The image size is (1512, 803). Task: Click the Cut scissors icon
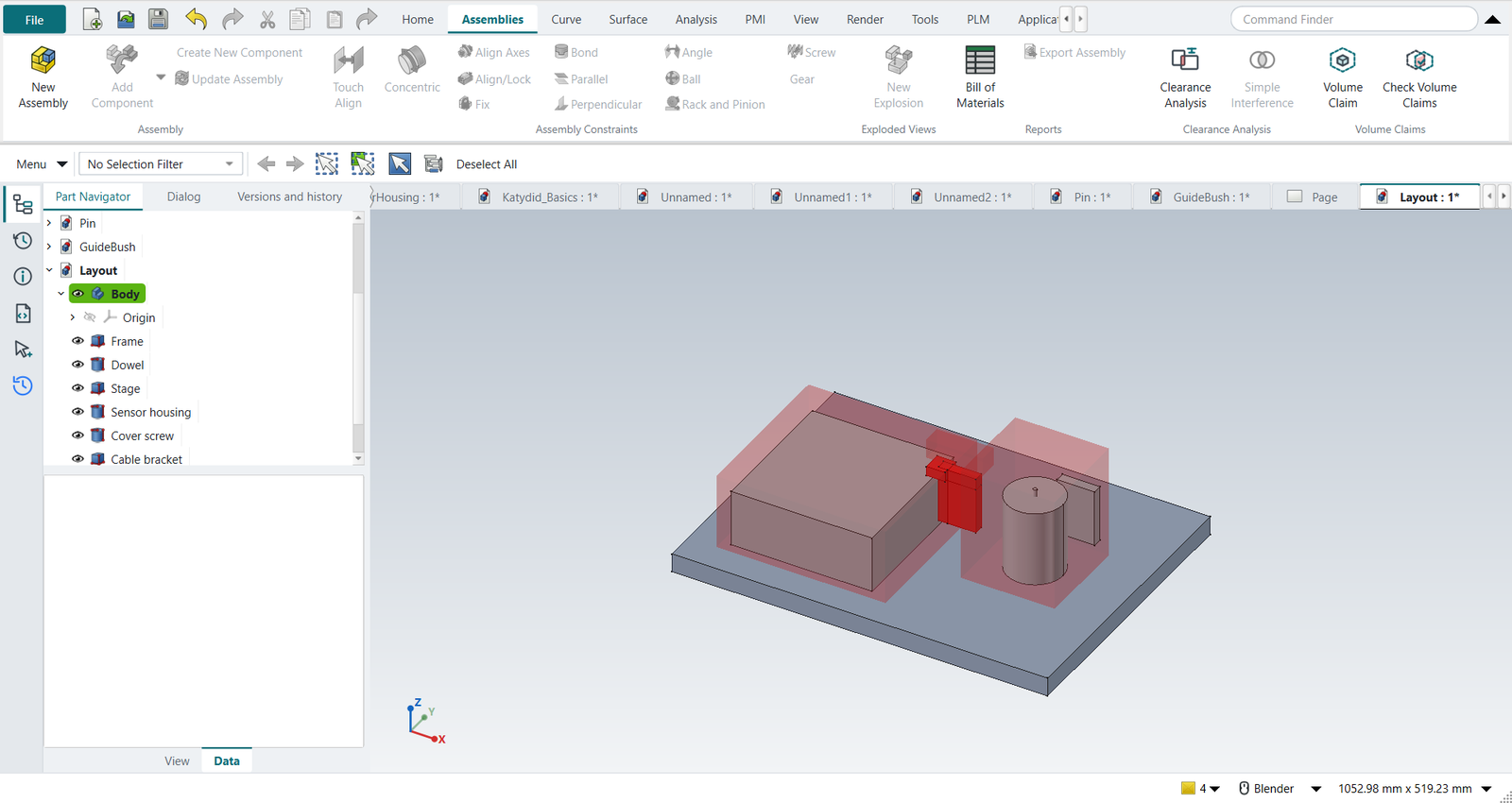[267, 19]
